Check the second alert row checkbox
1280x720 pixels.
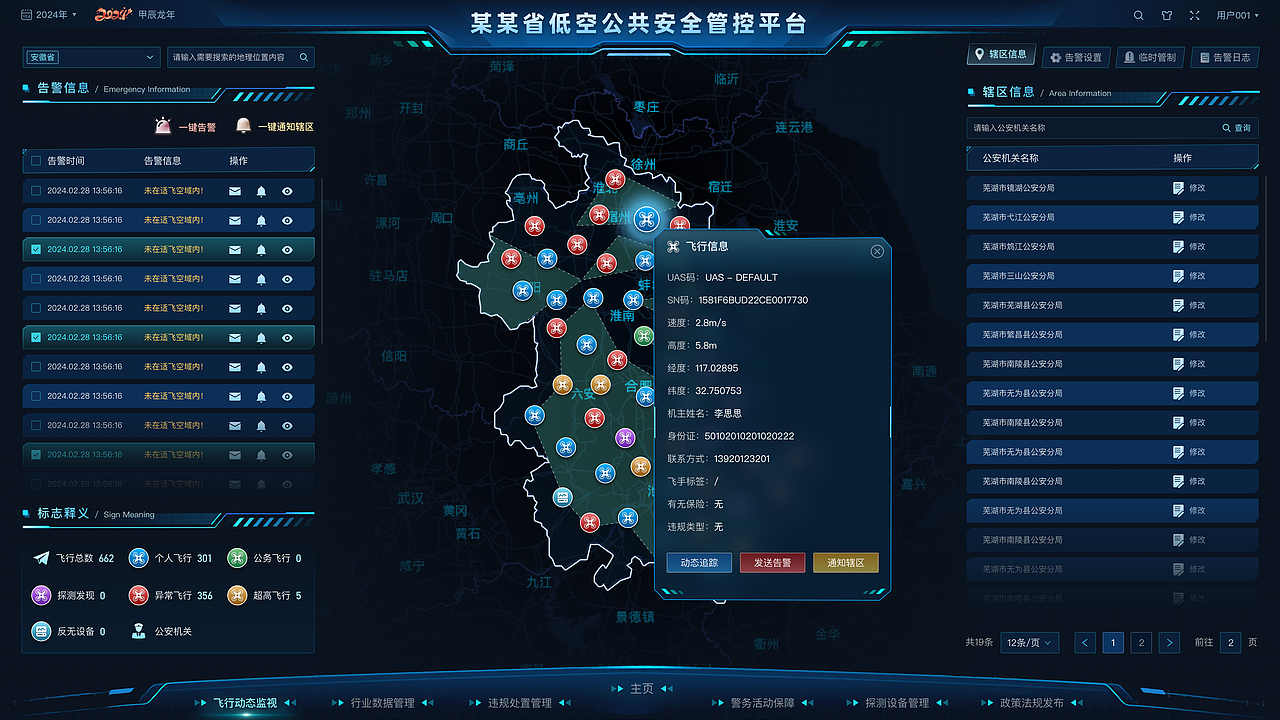(x=36, y=220)
